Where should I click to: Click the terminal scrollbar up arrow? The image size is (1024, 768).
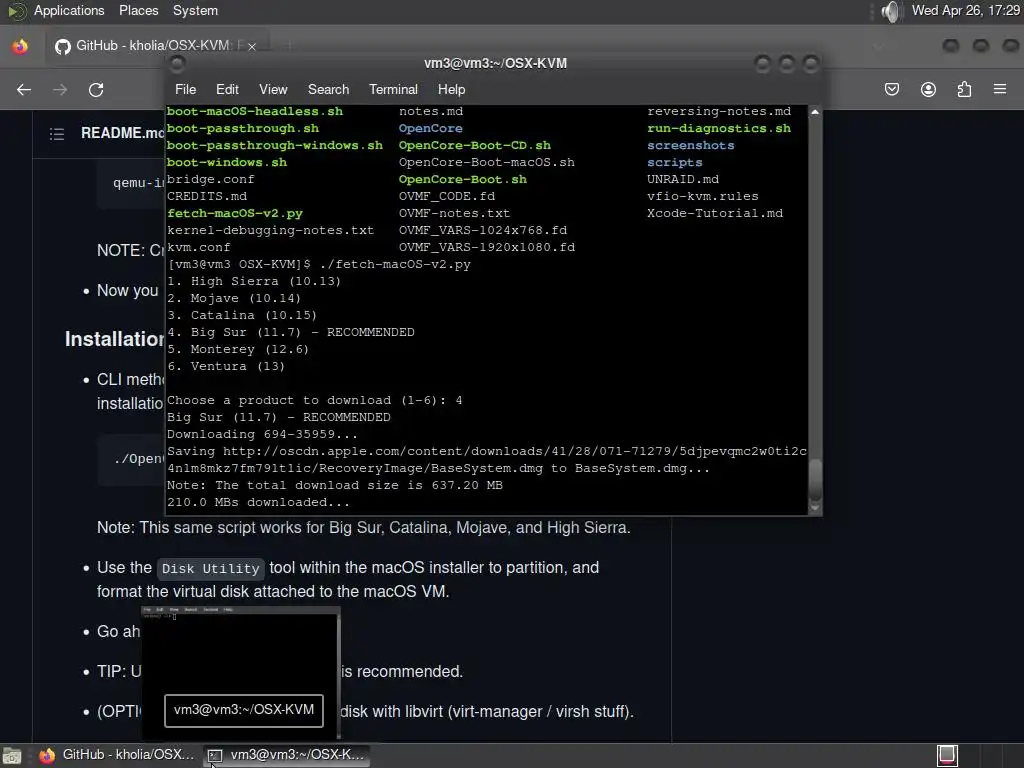(x=815, y=112)
